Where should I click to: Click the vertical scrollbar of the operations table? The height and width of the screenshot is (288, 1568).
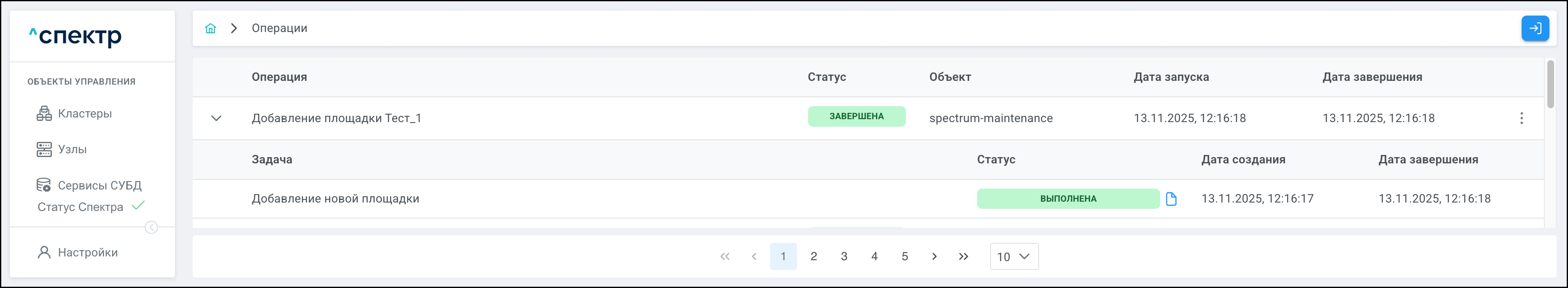pyautogui.click(x=1550, y=85)
